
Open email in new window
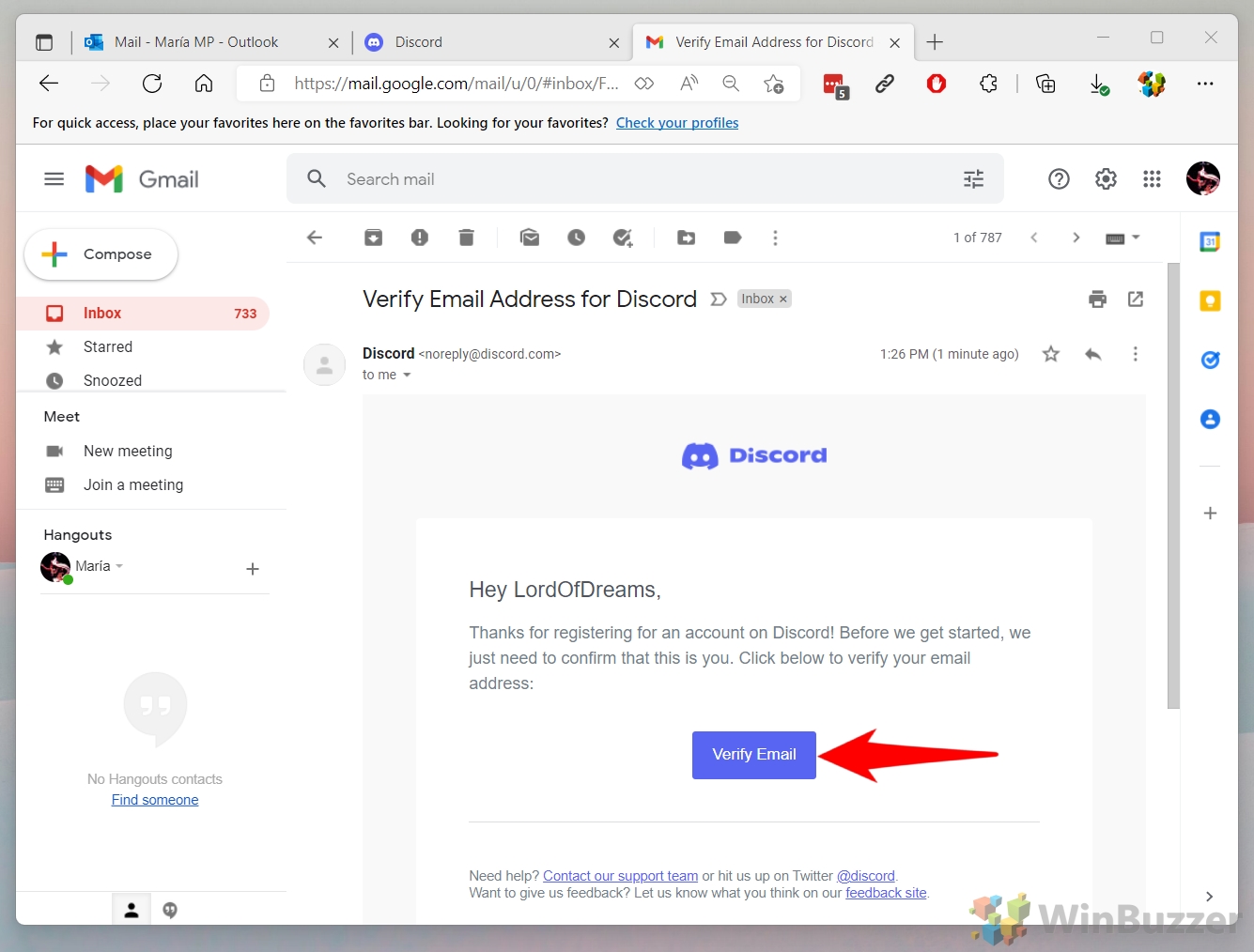click(1136, 299)
